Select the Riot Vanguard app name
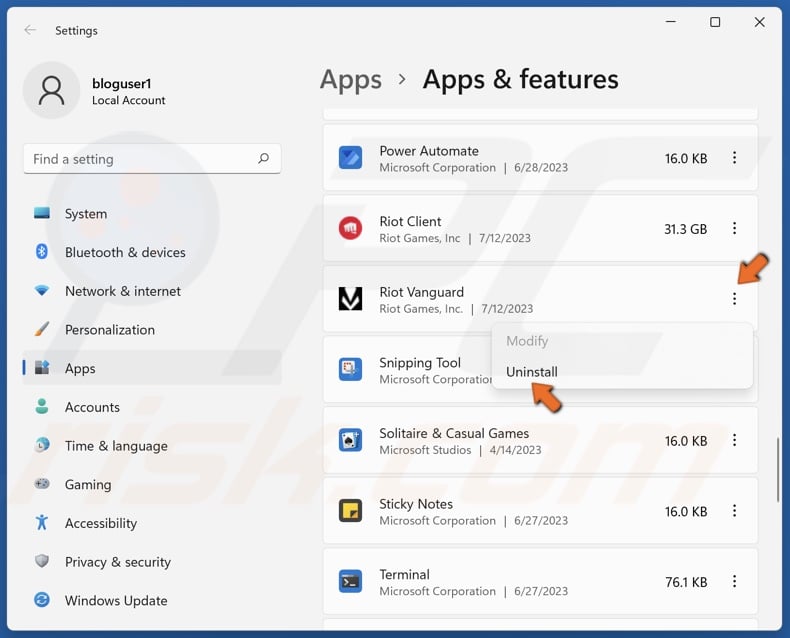This screenshot has width=790, height=638. point(421,292)
